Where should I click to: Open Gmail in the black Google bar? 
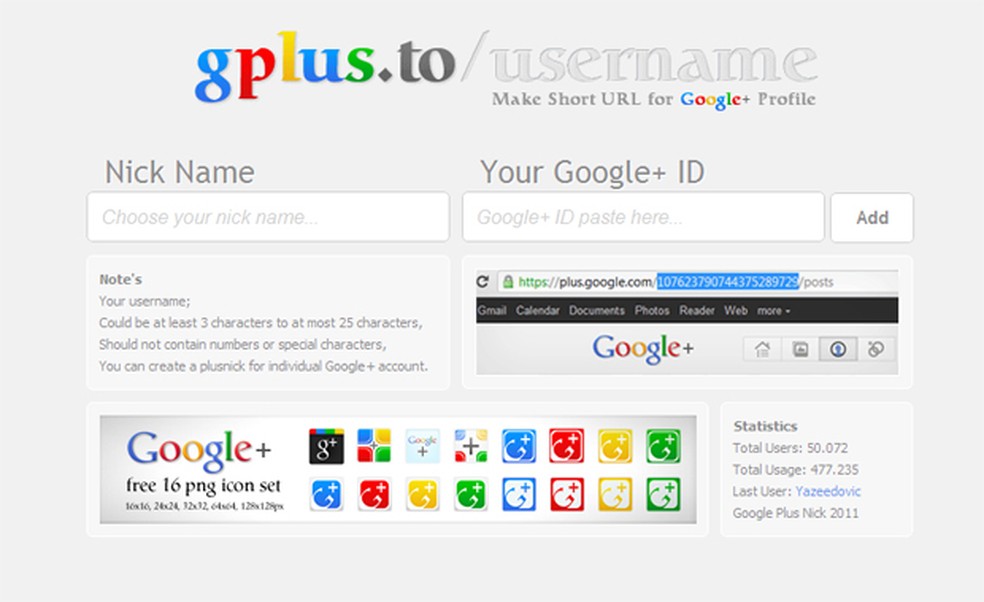click(492, 311)
